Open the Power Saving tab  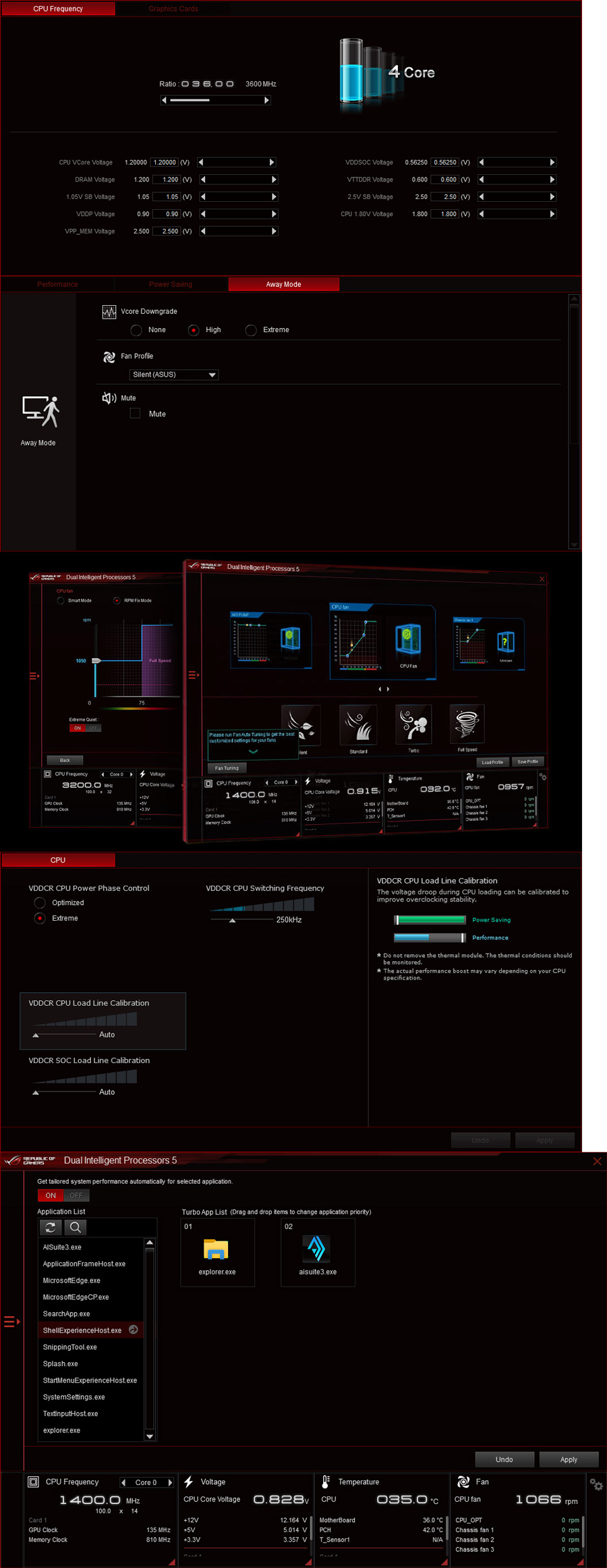(171, 284)
